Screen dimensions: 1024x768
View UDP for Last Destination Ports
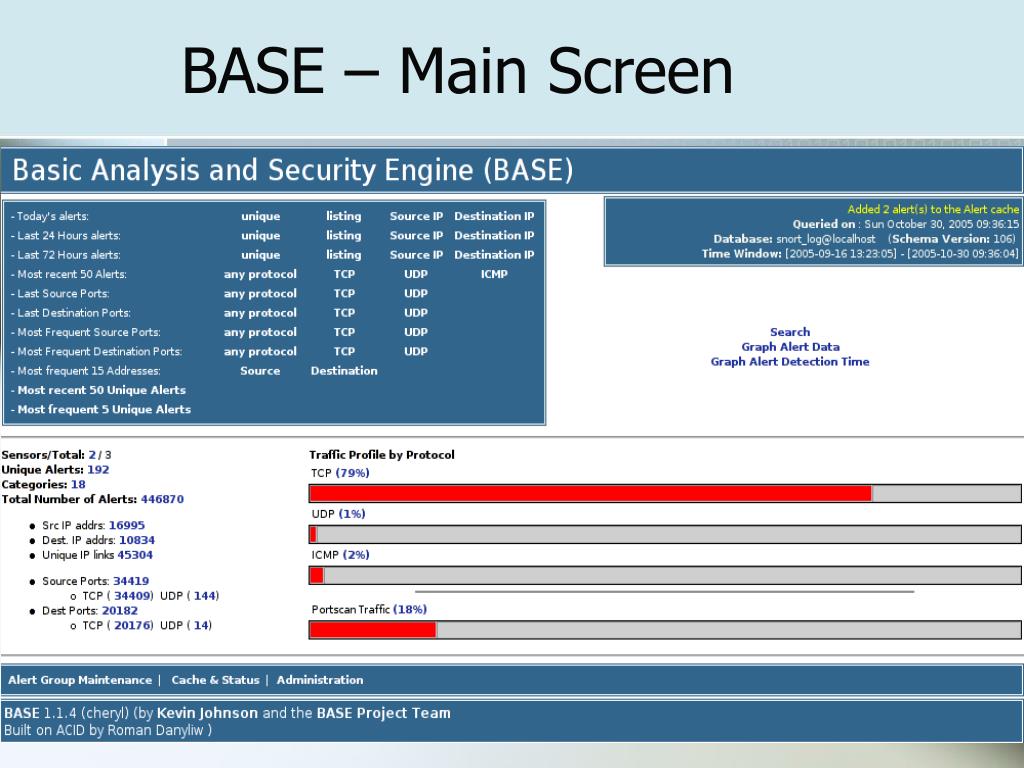point(416,313)
